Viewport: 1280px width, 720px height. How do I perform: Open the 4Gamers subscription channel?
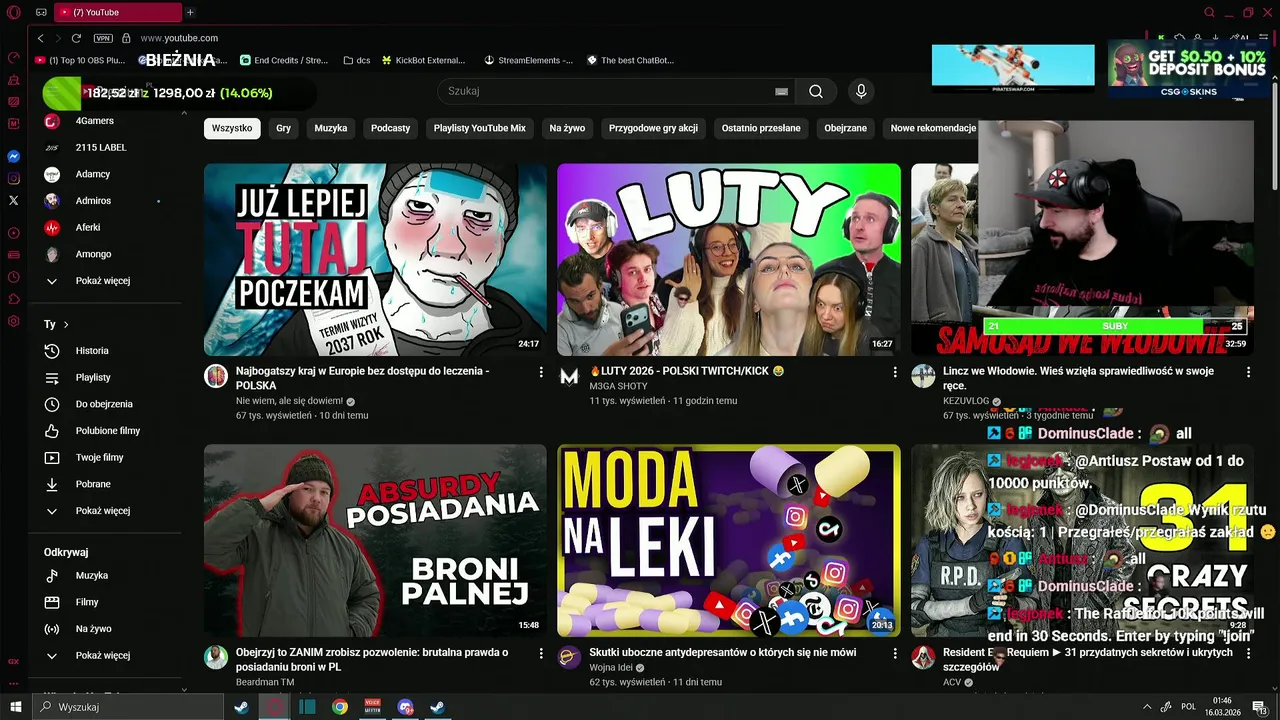[x=92, y=121]
